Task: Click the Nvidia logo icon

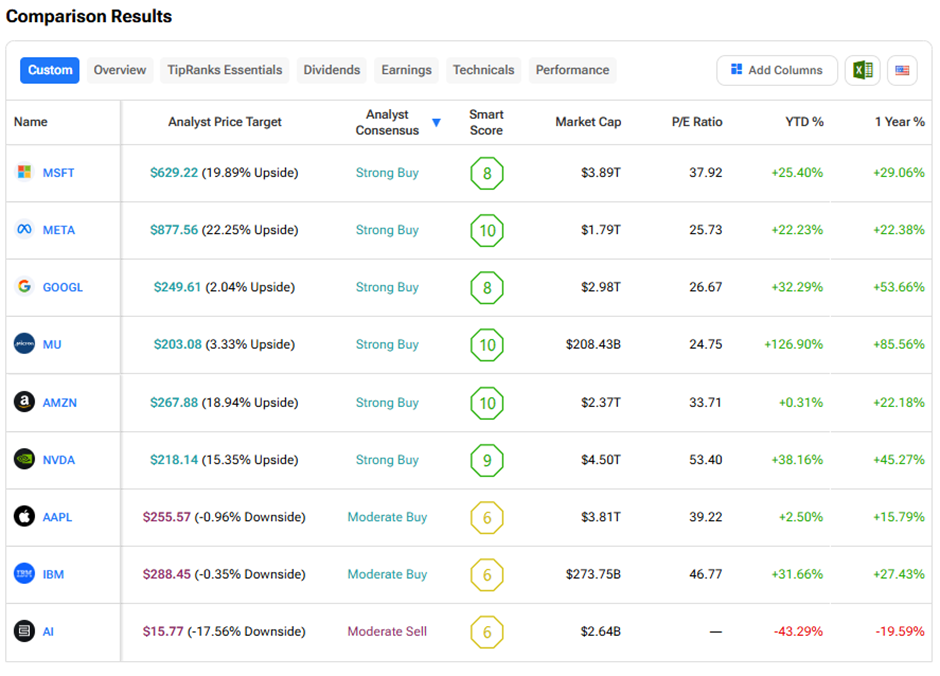Action: point(24,460)
